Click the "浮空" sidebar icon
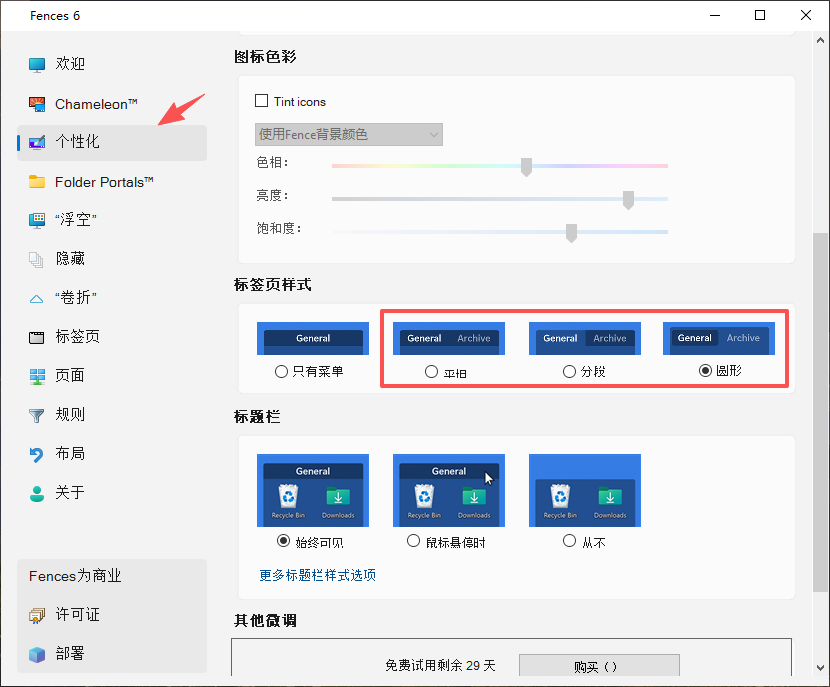This screenshot has width=830, height=687. (x=37, y=220)
